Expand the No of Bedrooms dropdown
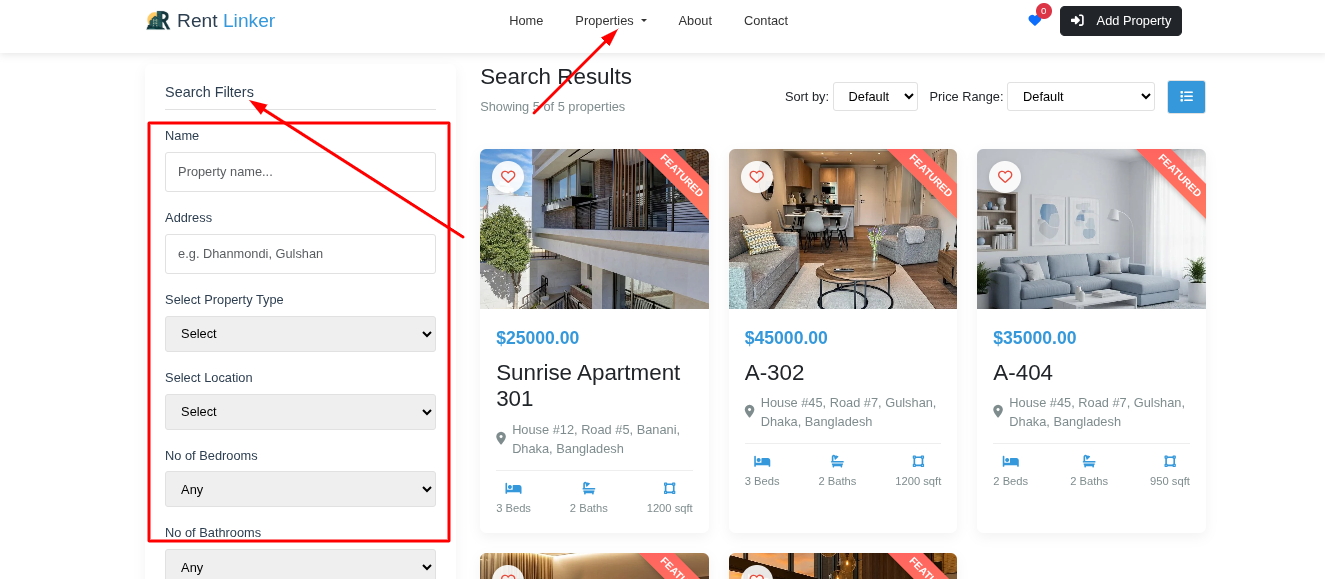The image size is (1325, 579). [300, 490]
